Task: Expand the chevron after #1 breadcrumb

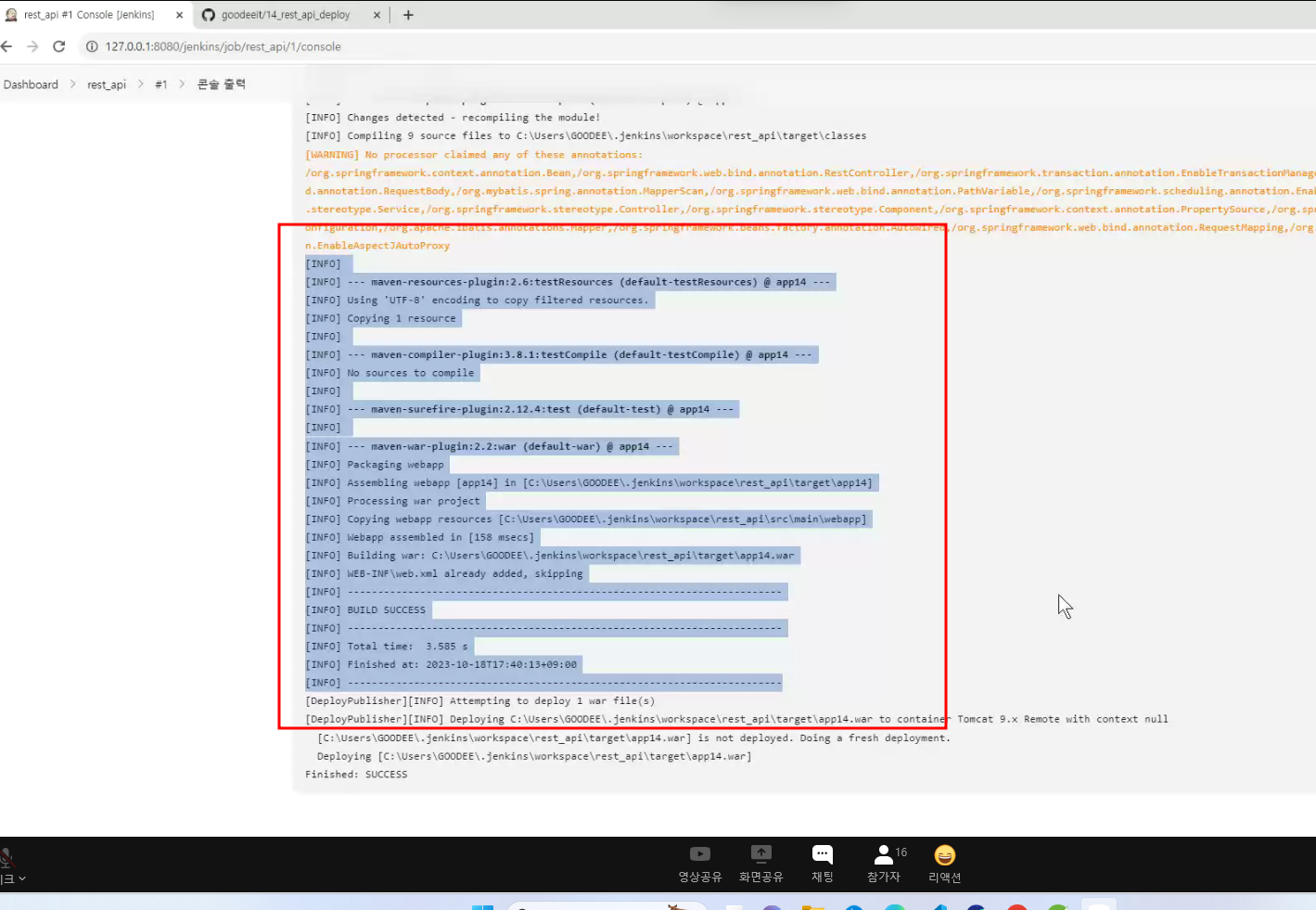Action: pyautogui.click(x=182, y=84)
